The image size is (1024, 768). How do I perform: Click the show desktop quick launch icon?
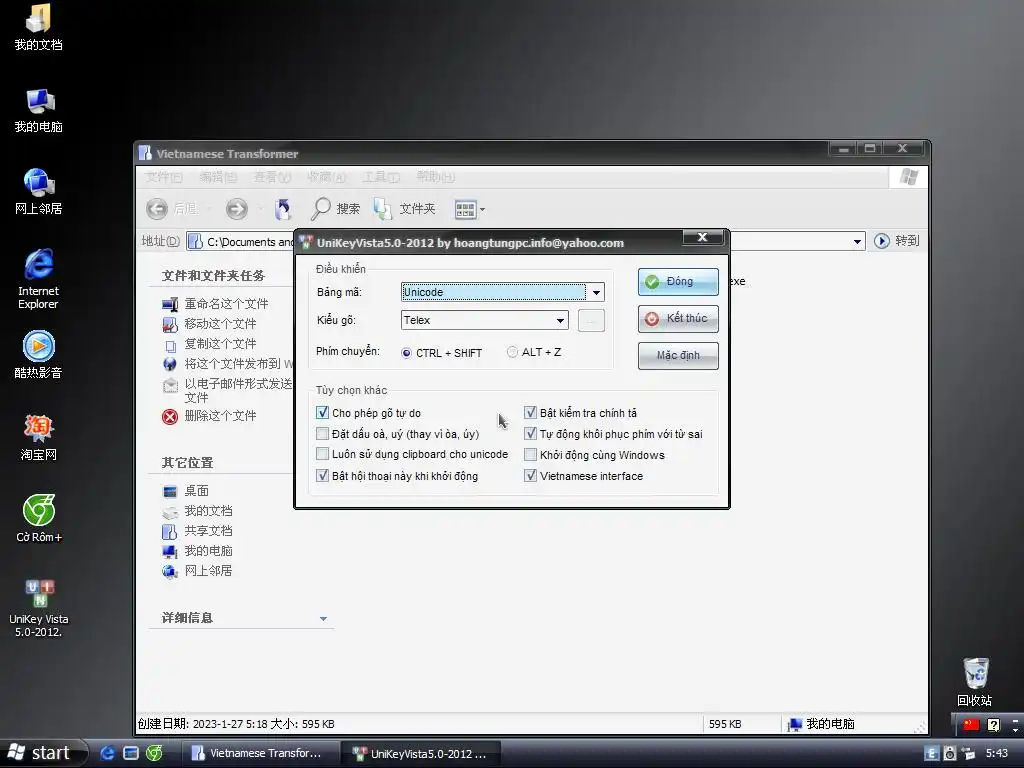tap(131, 753)
